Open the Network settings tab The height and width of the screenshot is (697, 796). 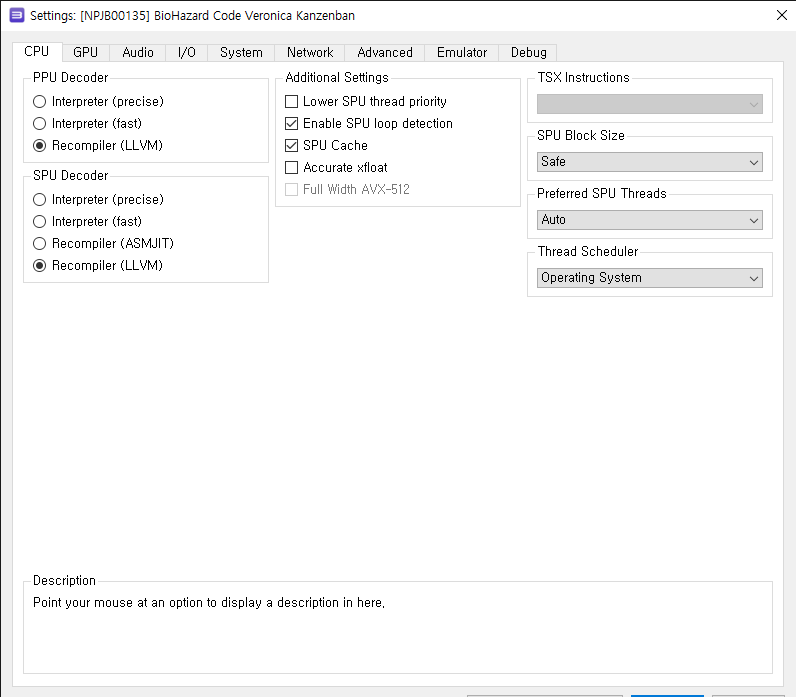pos(310,52)
